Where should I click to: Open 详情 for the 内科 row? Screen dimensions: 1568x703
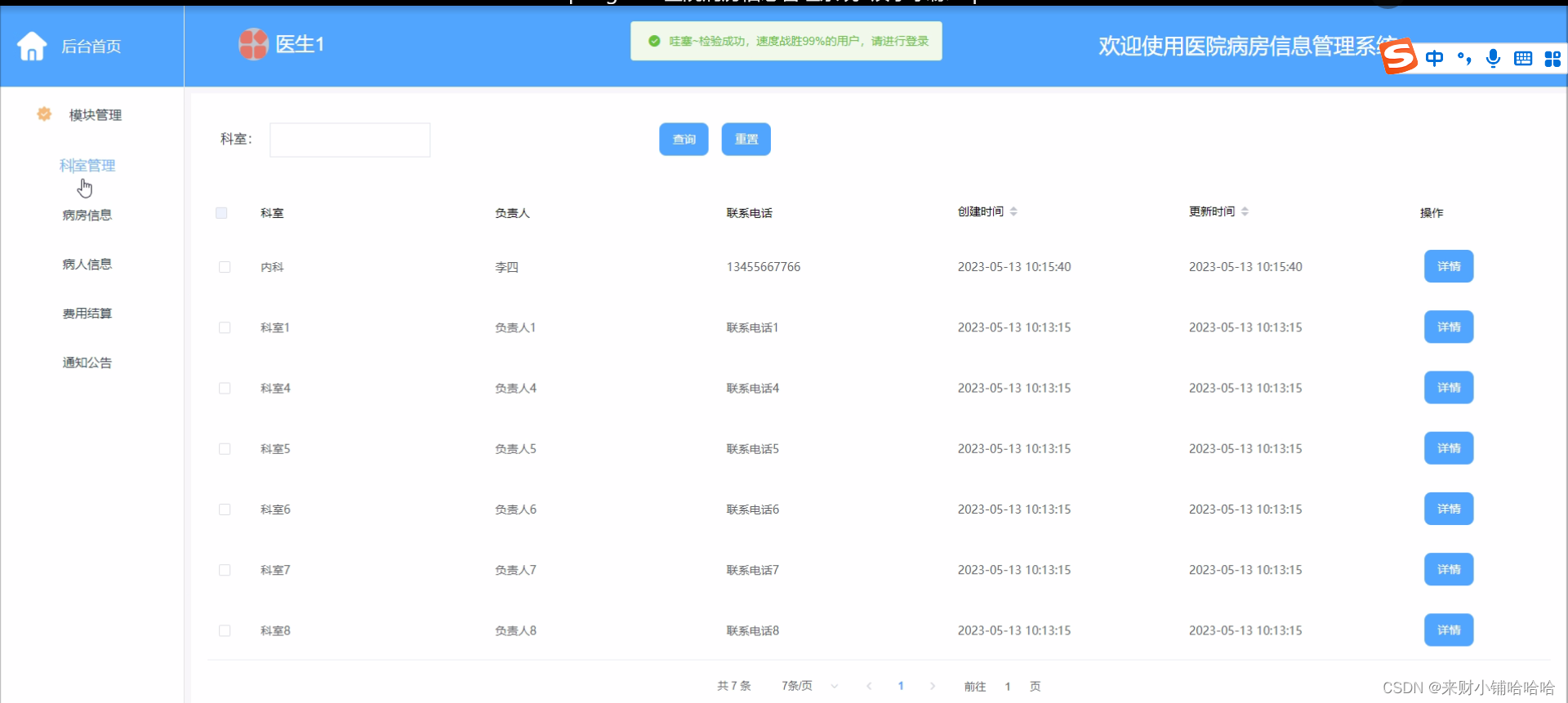(x=1449, y=266)
